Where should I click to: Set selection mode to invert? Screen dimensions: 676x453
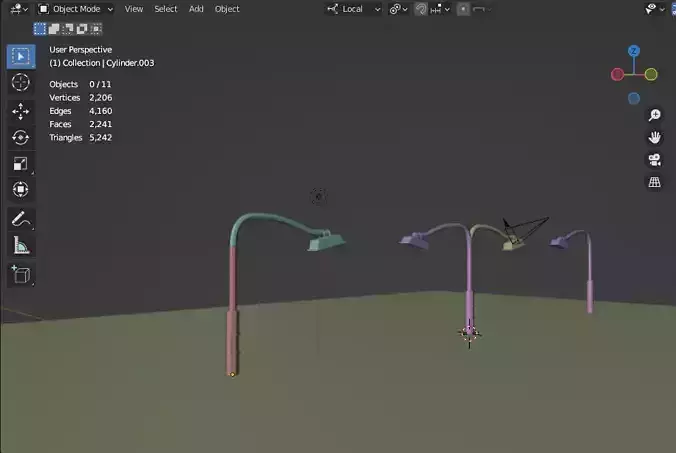coord(82,29)
